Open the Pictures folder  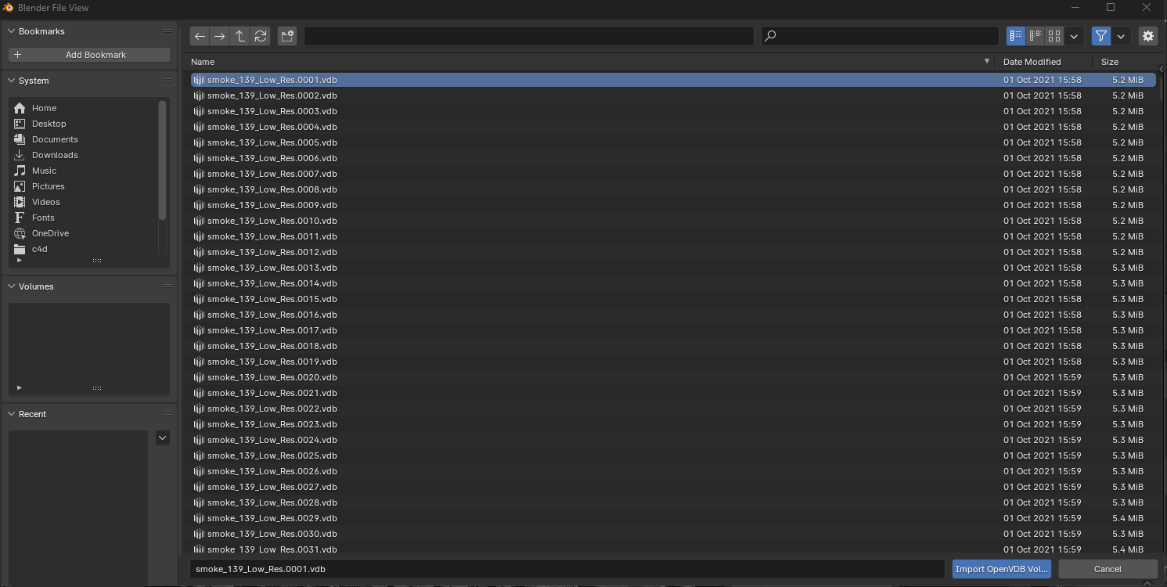coord(83,186)
